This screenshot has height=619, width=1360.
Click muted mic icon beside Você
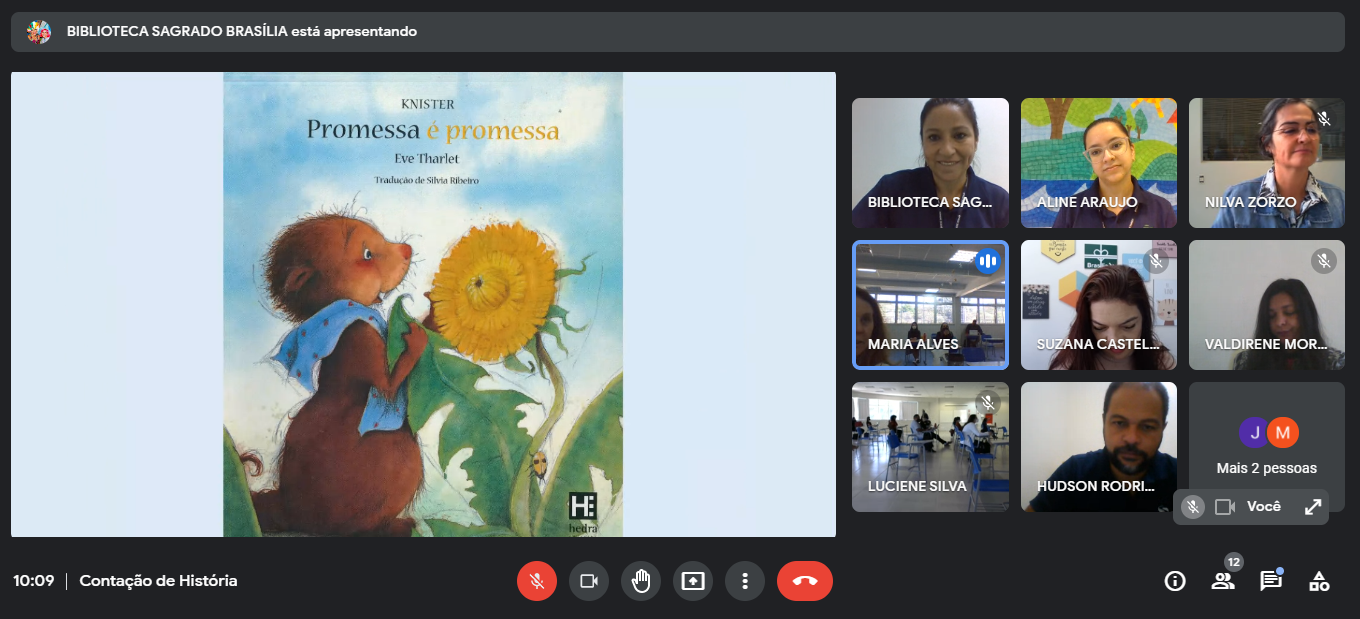pos(1192,507)
